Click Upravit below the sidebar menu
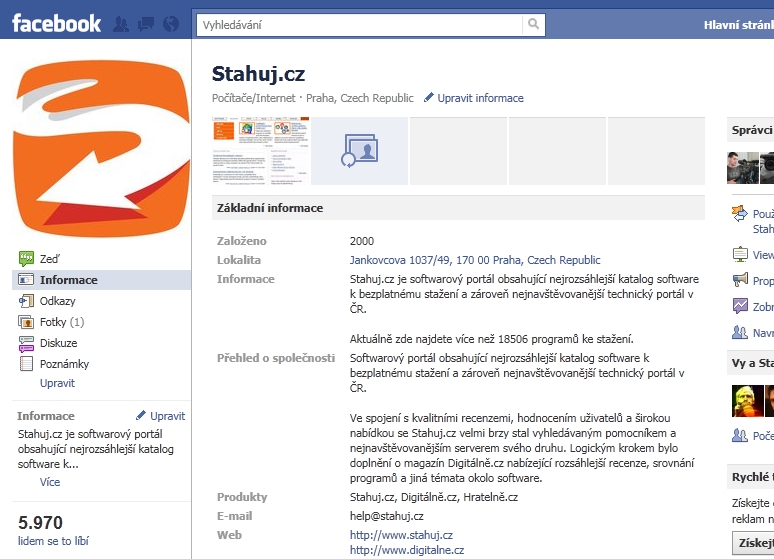 pyautogui.click(x=57, y=383)
